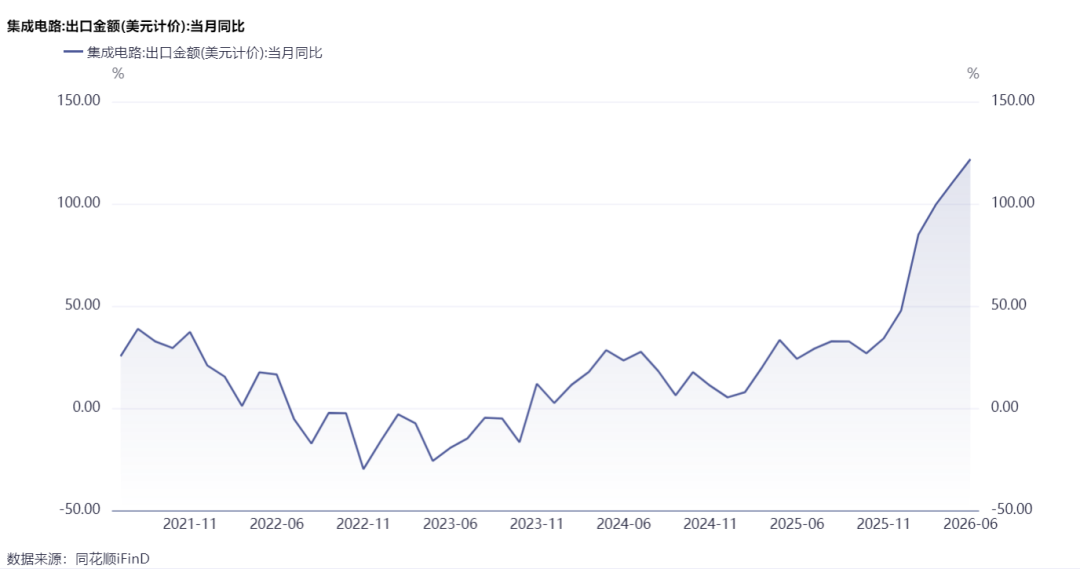Image resolution: width=1080 pixels, height=569 pixels.
Task: Click the 2022-11 x-axis label
Action: click(x=363, y=524)
